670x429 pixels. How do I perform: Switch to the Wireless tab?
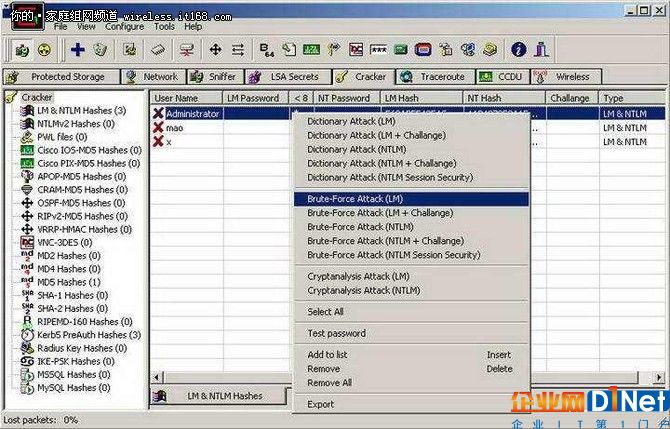[566, 77]
